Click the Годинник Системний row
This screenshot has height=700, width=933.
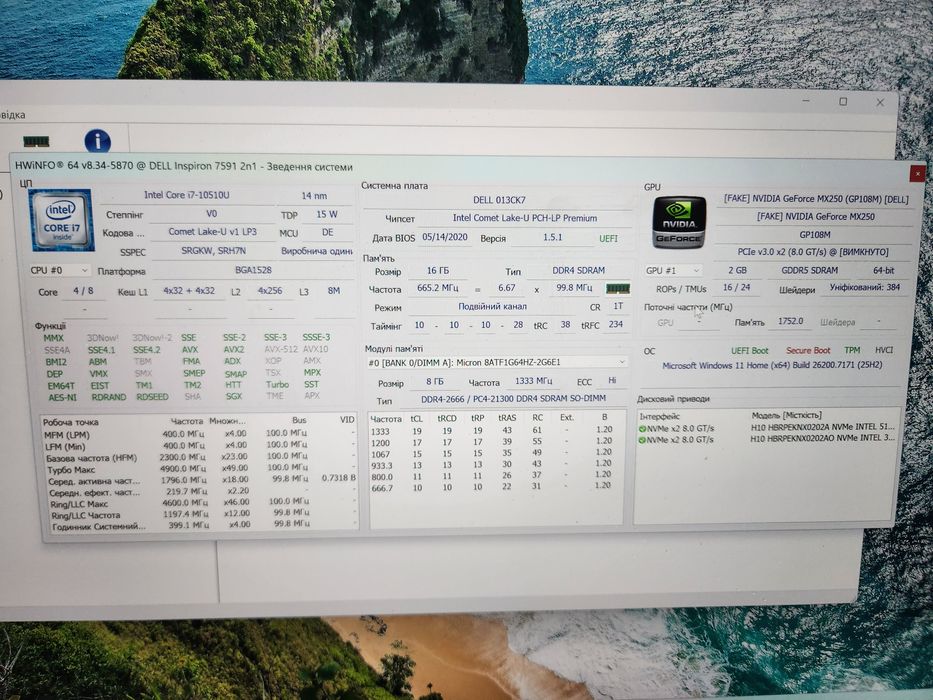202,526
